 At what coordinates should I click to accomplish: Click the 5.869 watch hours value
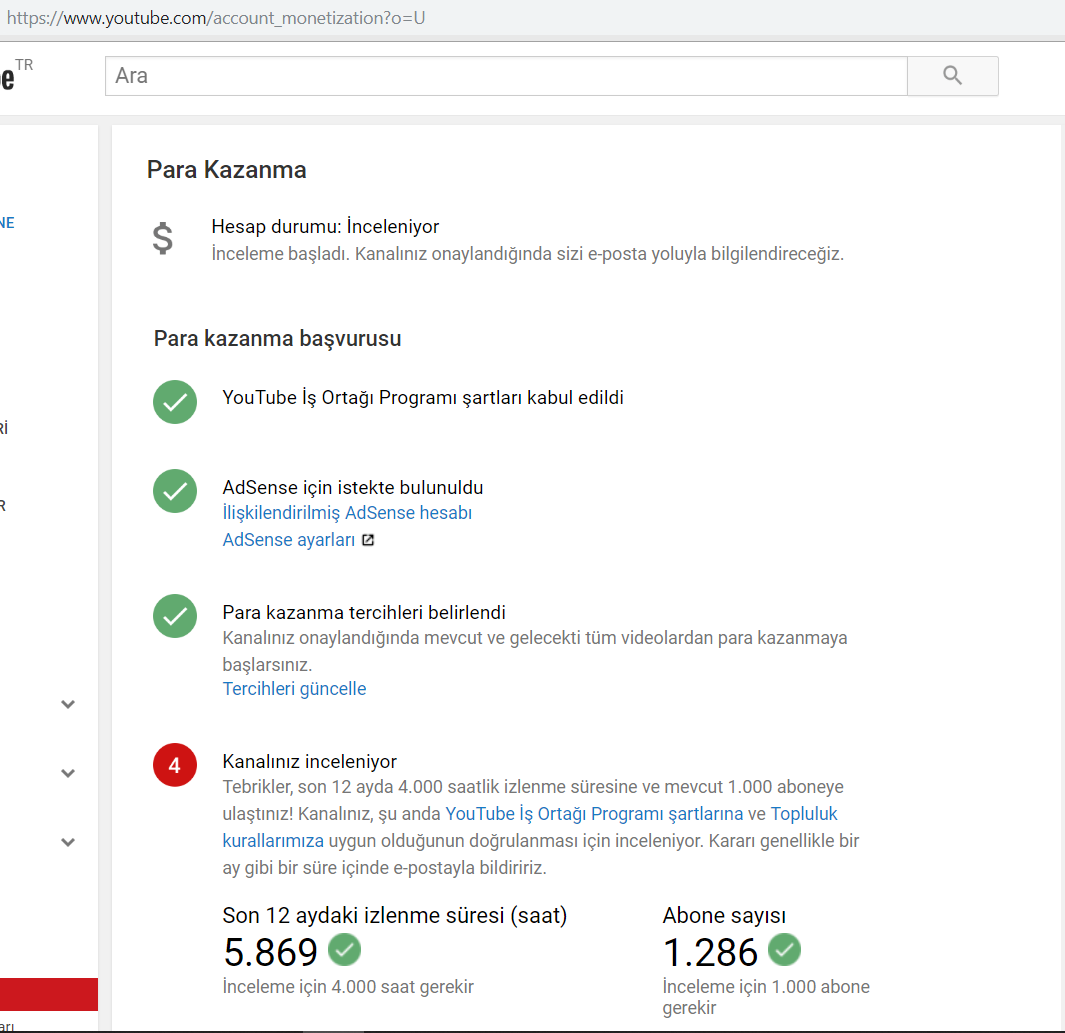270,952
